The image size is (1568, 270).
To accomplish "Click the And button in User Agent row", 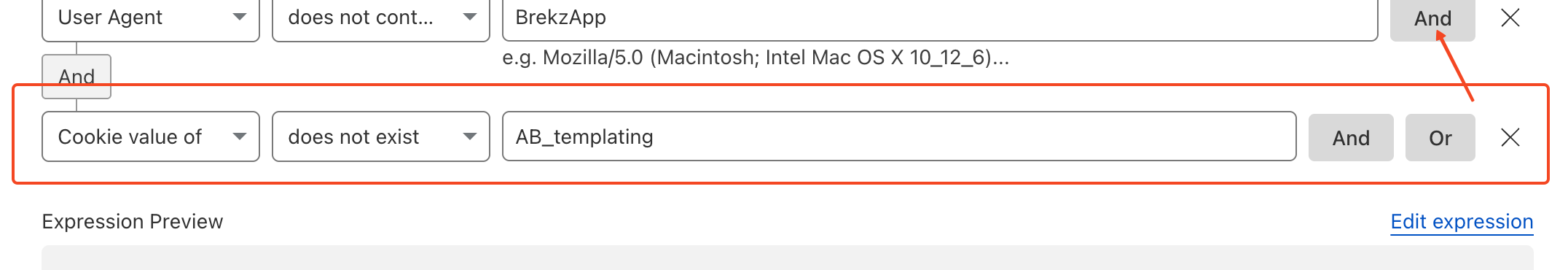I will [x=1432, y=18].
